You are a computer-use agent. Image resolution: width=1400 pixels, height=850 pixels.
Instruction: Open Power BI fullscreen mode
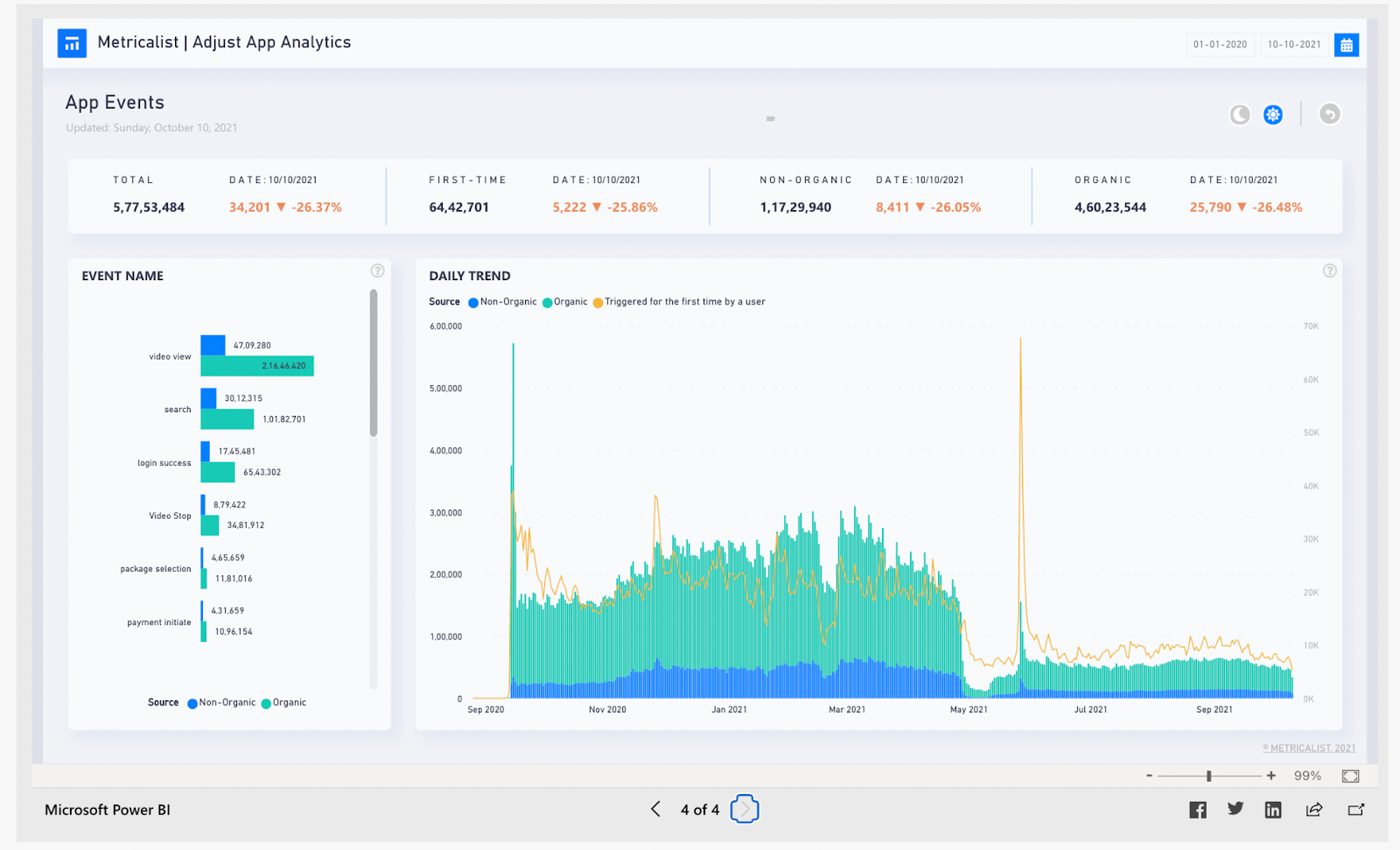pyautogui.click(x=1349, y=776)
